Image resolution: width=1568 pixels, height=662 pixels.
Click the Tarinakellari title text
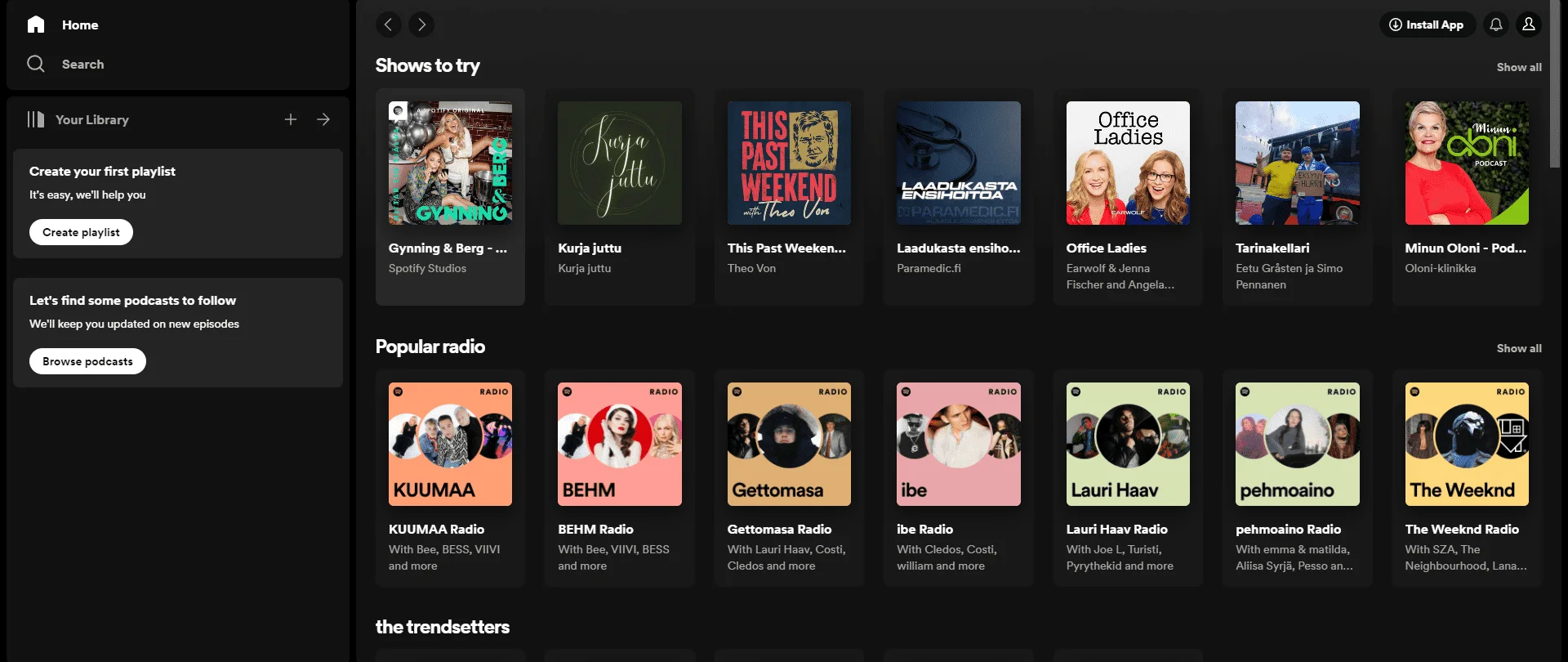pyautogui.click(x=1272, y=248)
